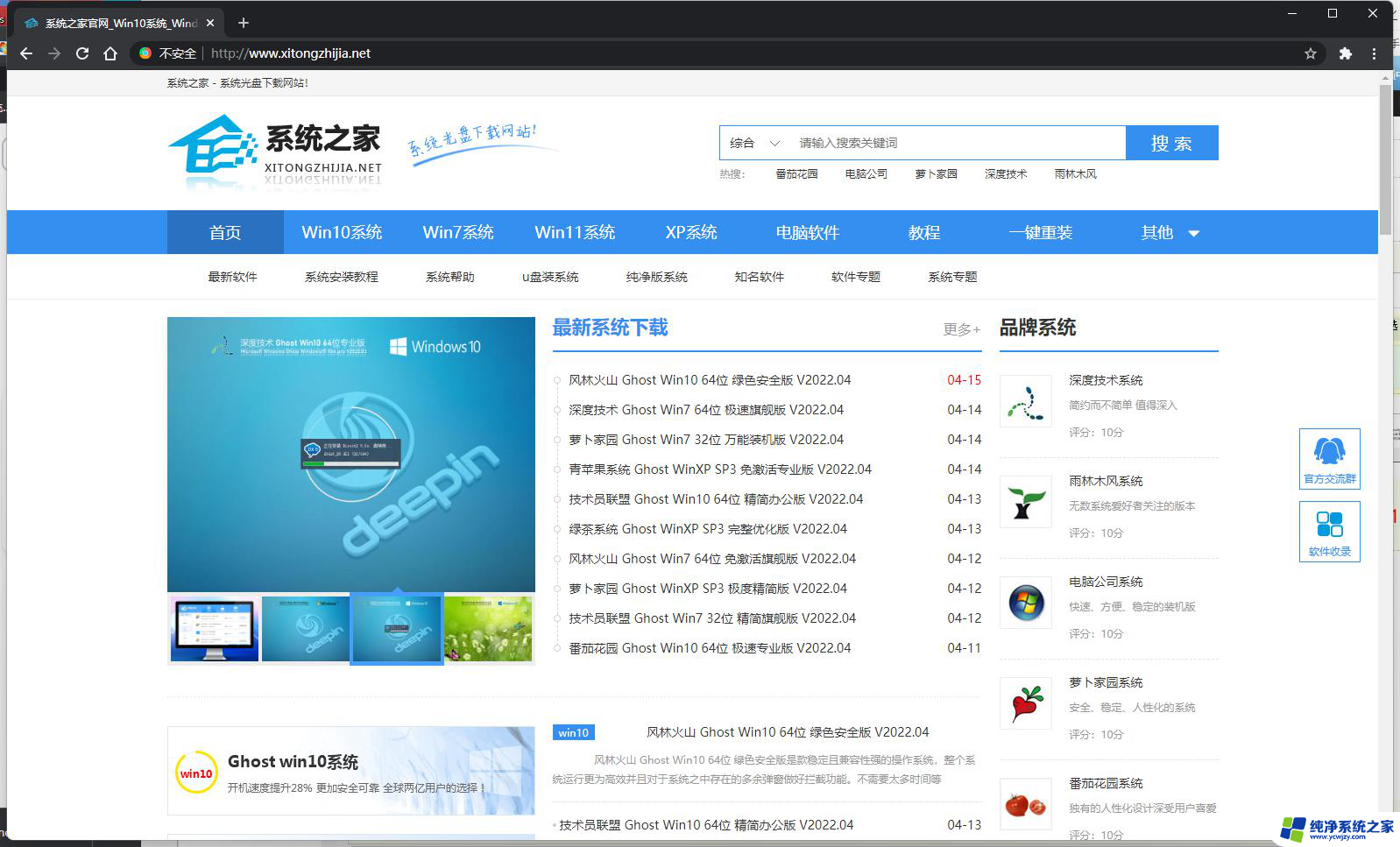Open the 纯净版系统 sub-navigation link
Screen dimensions: 1400x847
(657, 277)
